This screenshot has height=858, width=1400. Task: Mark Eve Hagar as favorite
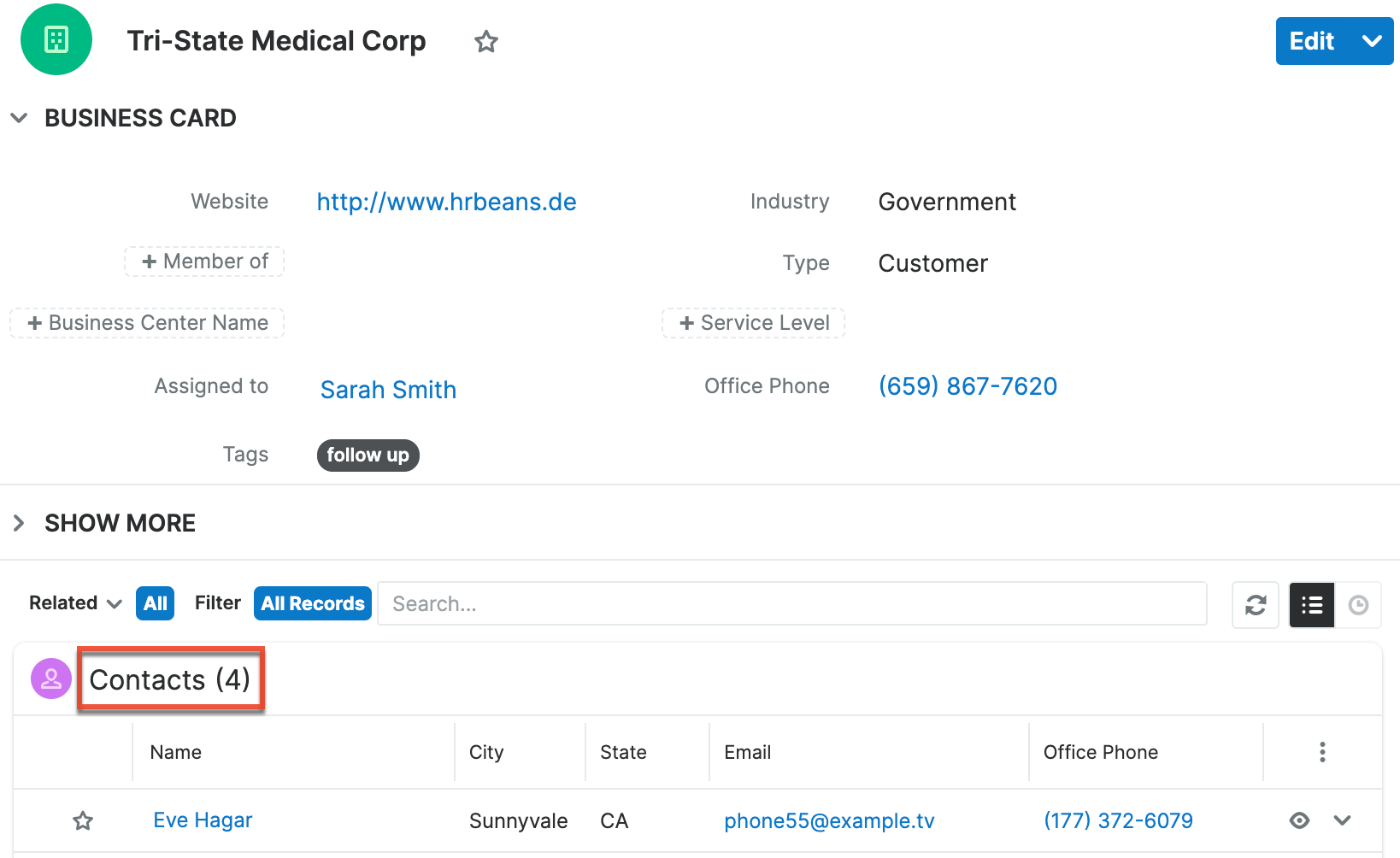click(x=83, y=821)
